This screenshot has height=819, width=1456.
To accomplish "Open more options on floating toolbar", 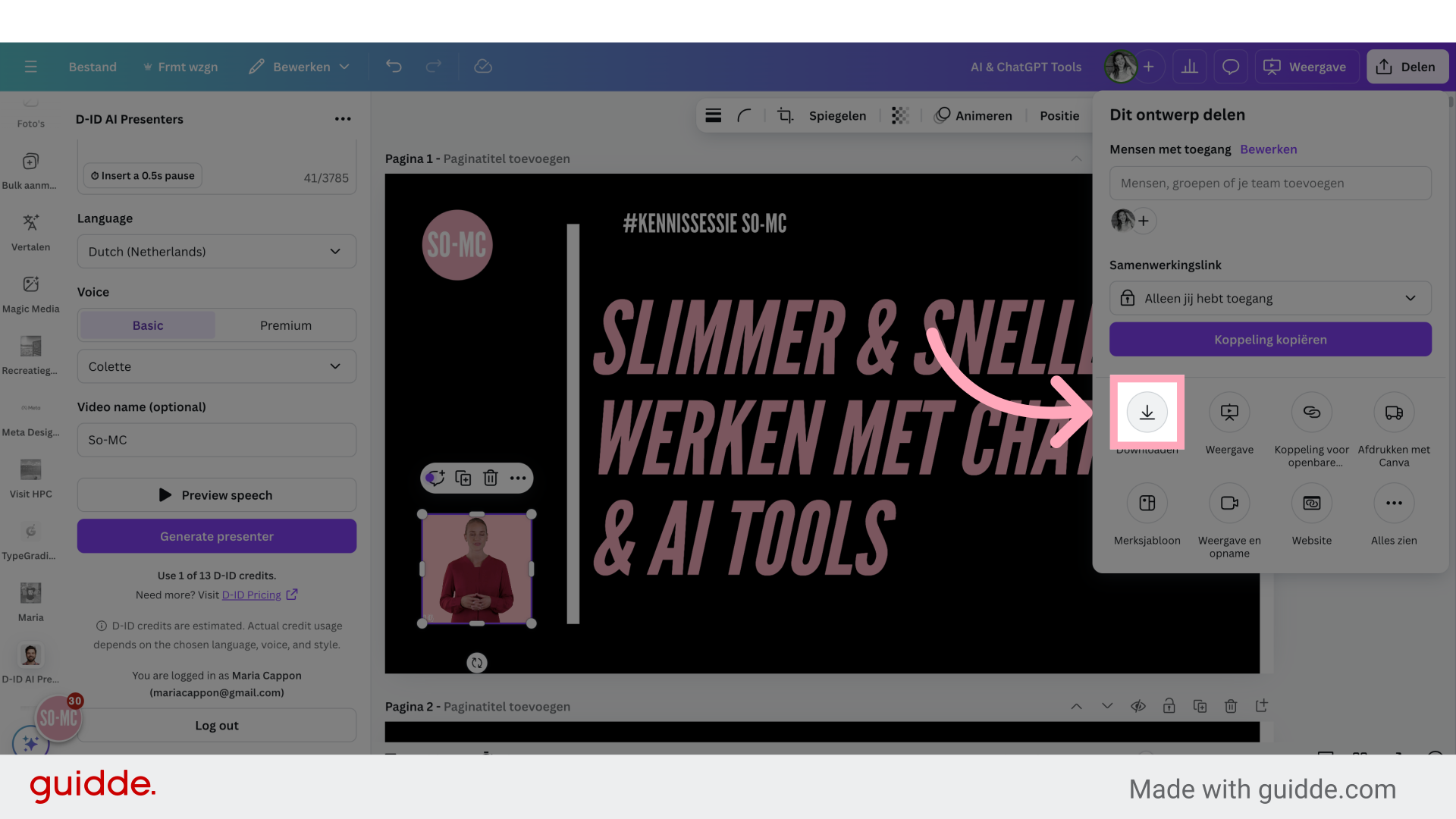I will [518, 478].
